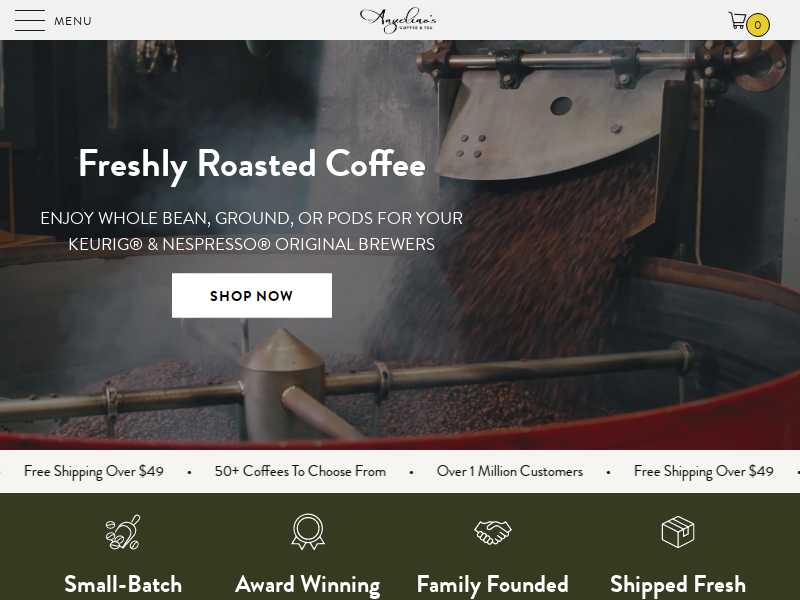Click the Angelino's logo
The image size is (800, 600).
398,20
